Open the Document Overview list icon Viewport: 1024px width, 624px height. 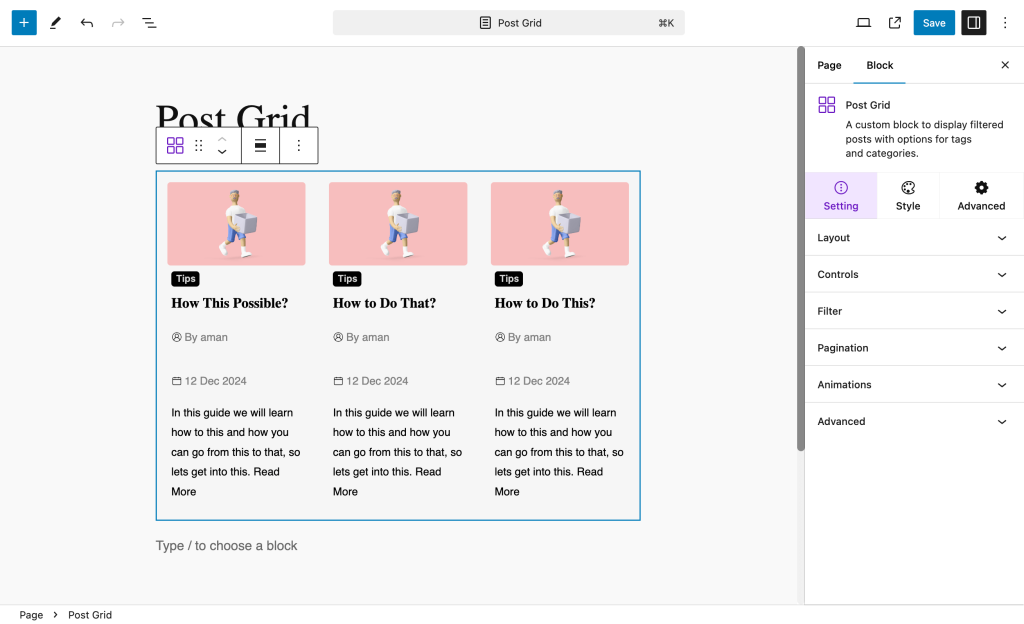149,22
